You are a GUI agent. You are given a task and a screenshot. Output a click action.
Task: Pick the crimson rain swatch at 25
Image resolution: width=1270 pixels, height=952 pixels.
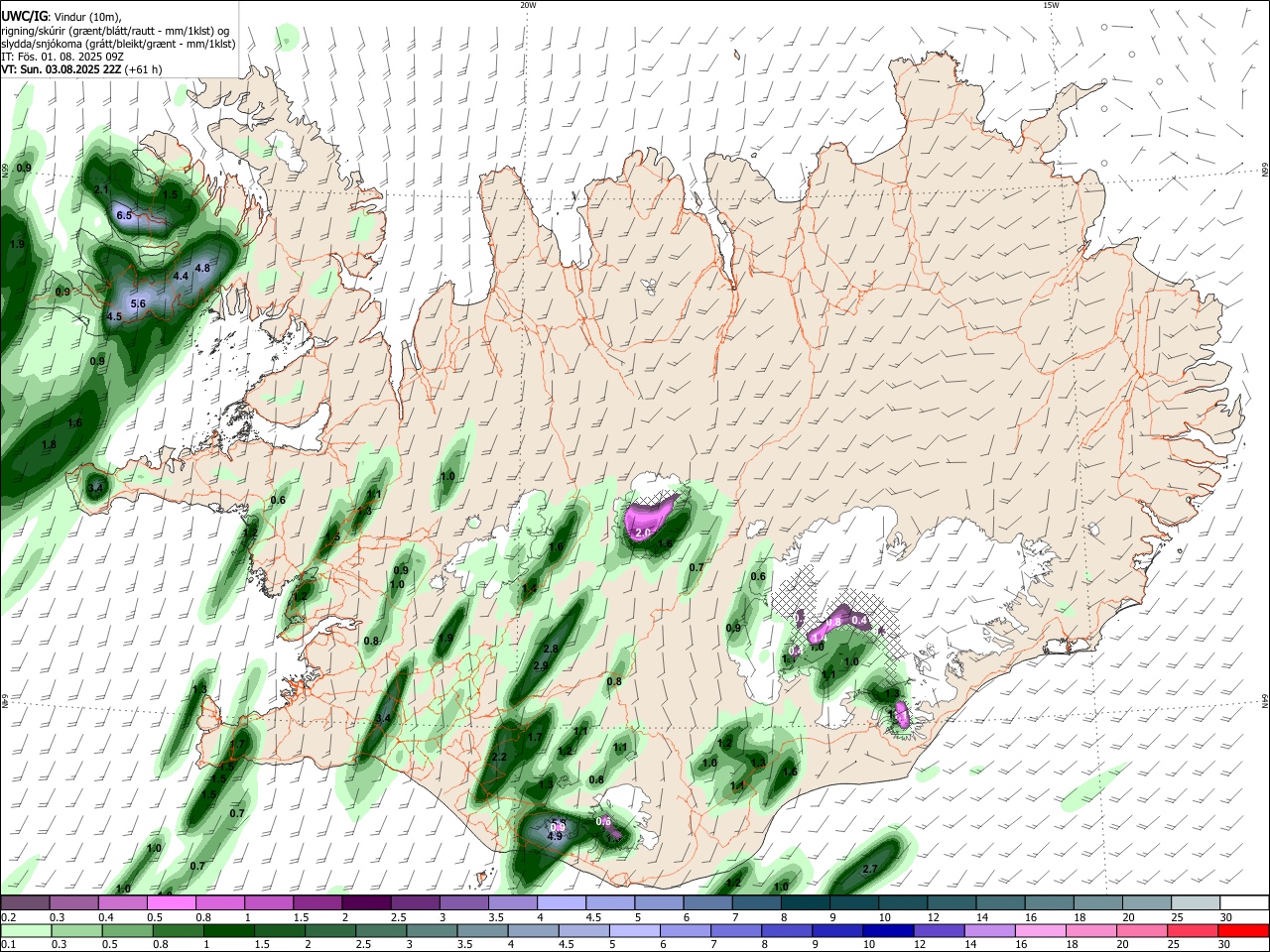pyautogui.click(x=1192, y=931)
